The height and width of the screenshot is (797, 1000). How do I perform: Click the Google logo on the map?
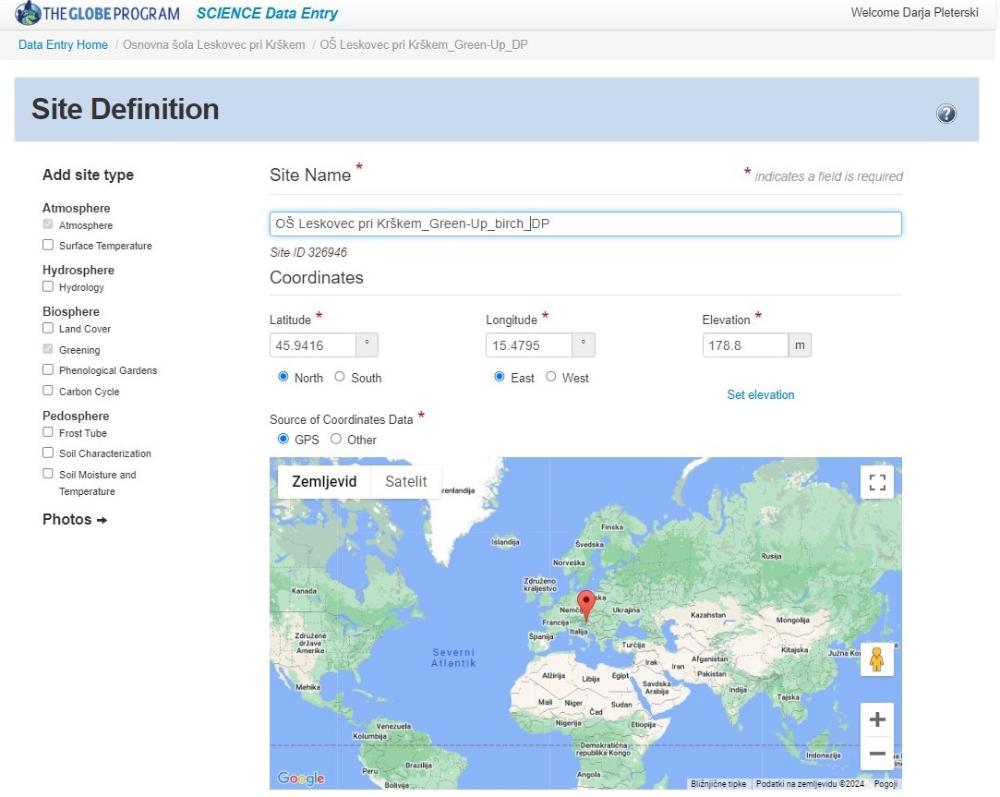click(301, 778)
